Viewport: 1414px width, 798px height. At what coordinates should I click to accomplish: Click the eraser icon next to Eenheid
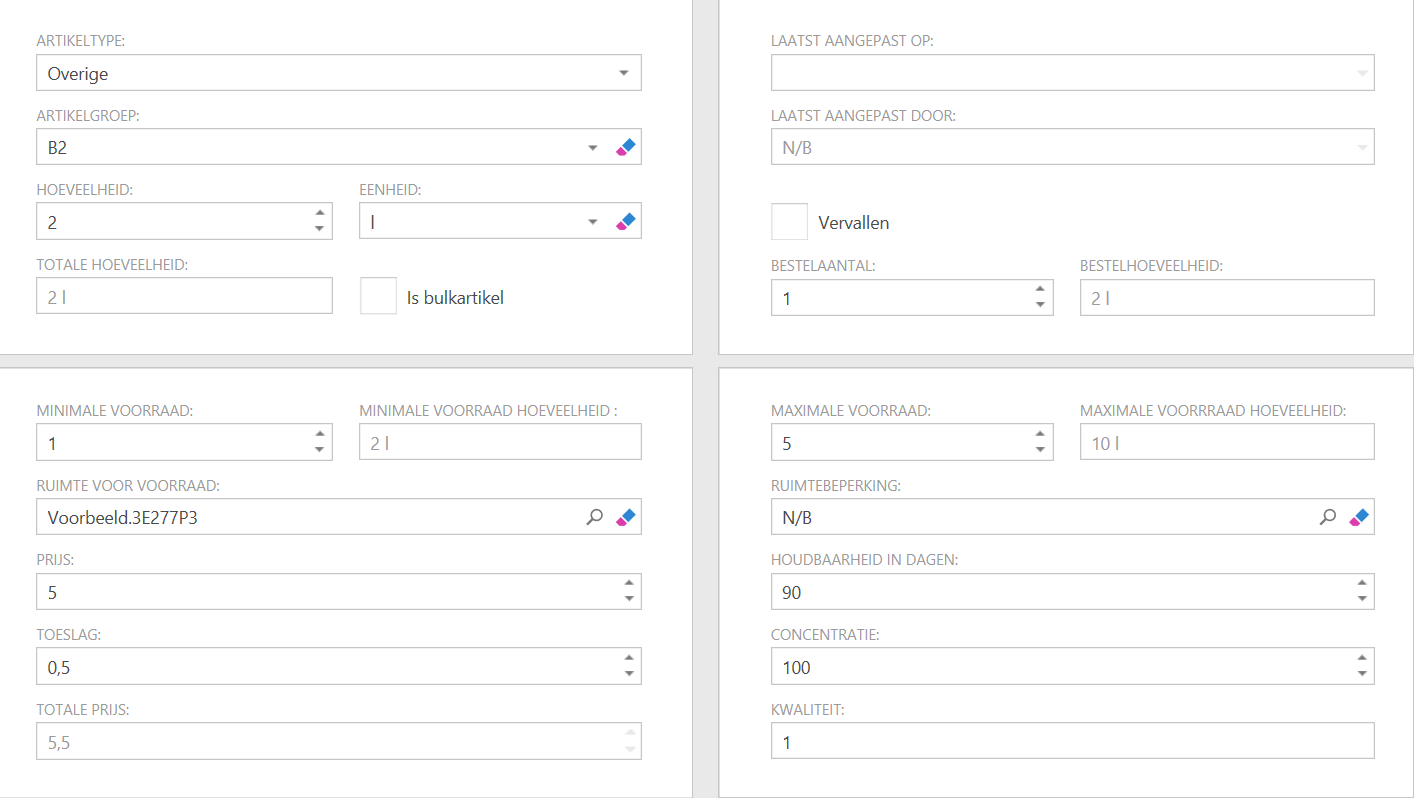pyautogui.click(x=626, y=221)
